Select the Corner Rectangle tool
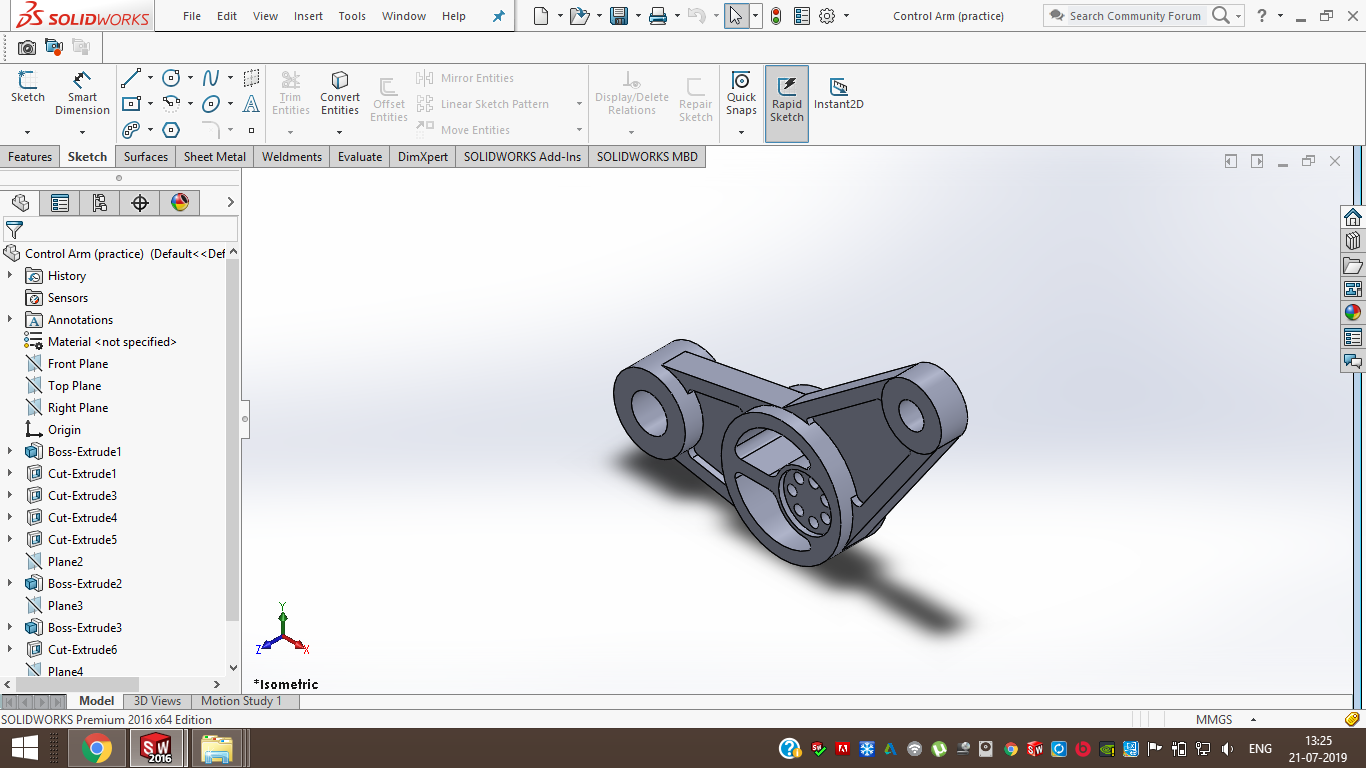 pos(131,104)
